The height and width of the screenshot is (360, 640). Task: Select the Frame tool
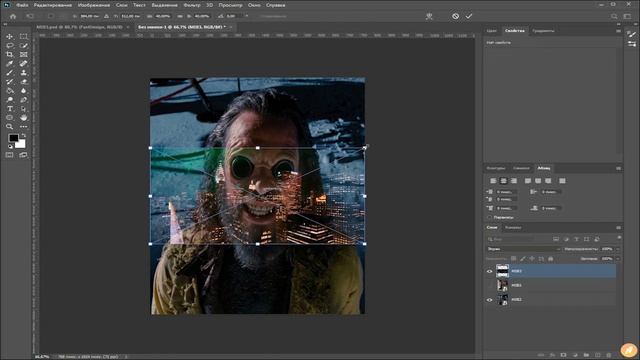pos(24,55)
